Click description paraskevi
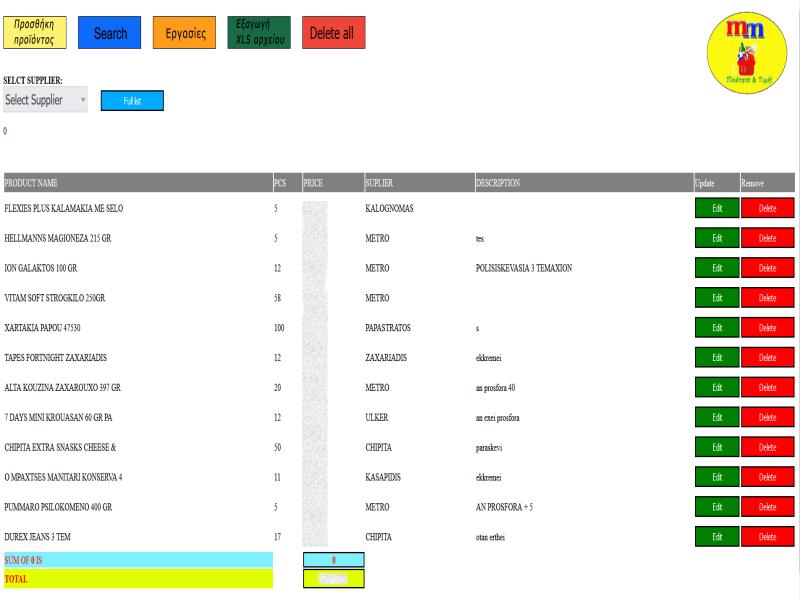This screenshot has width=800, height=600. tap(489, 447)
